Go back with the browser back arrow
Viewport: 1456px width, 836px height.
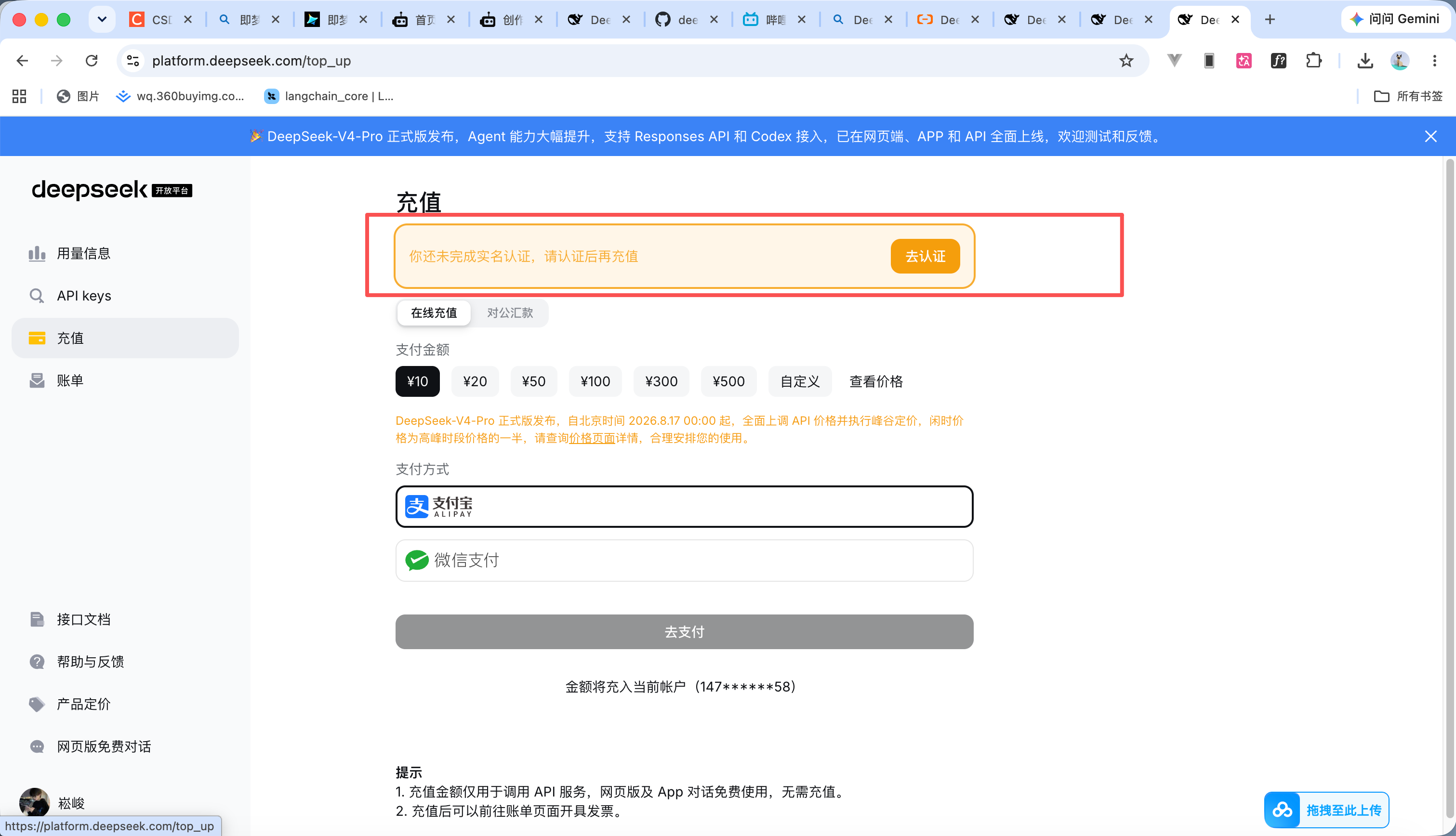(22, 60)
